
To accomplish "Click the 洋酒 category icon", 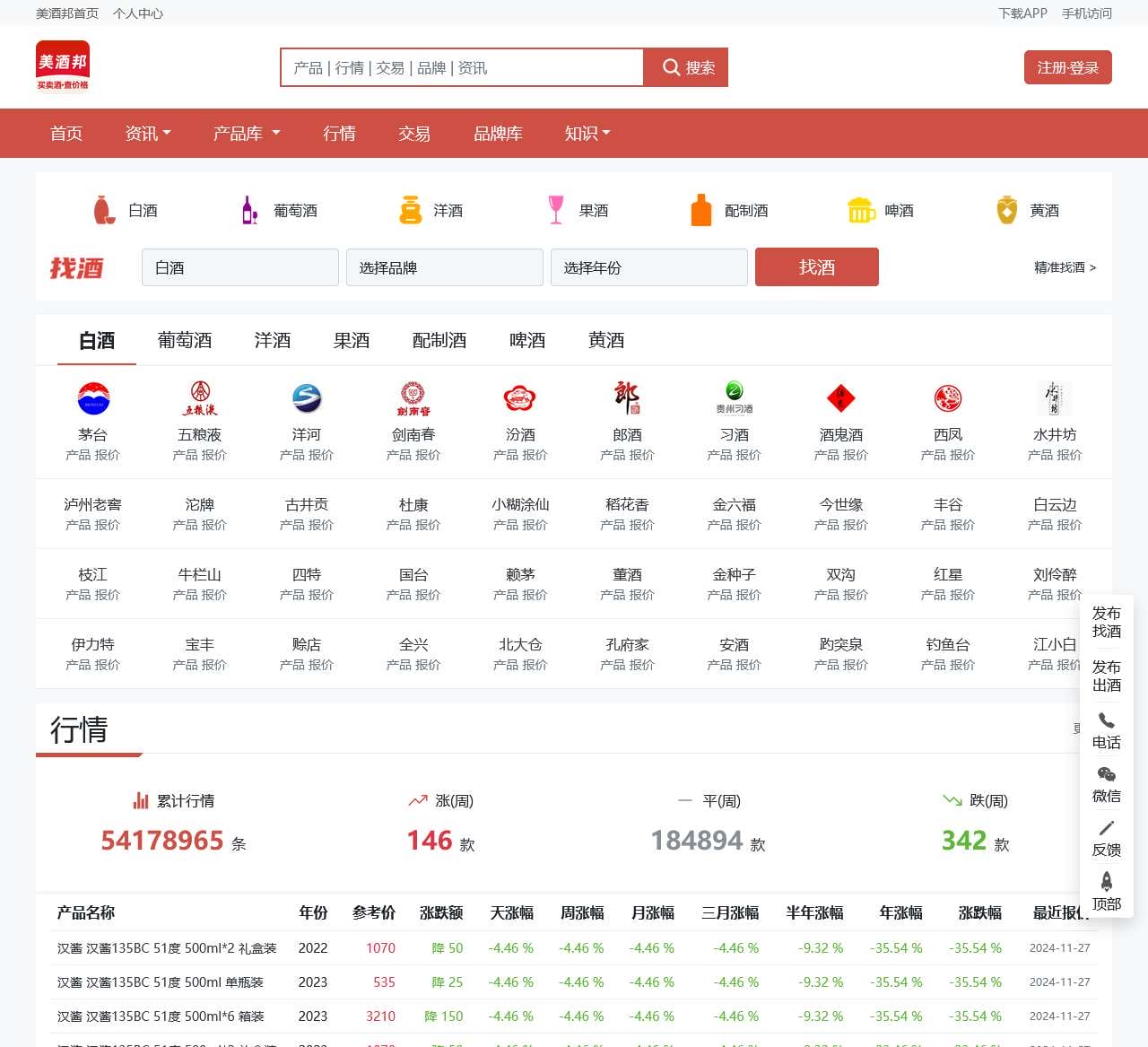I will coord(410,210).
